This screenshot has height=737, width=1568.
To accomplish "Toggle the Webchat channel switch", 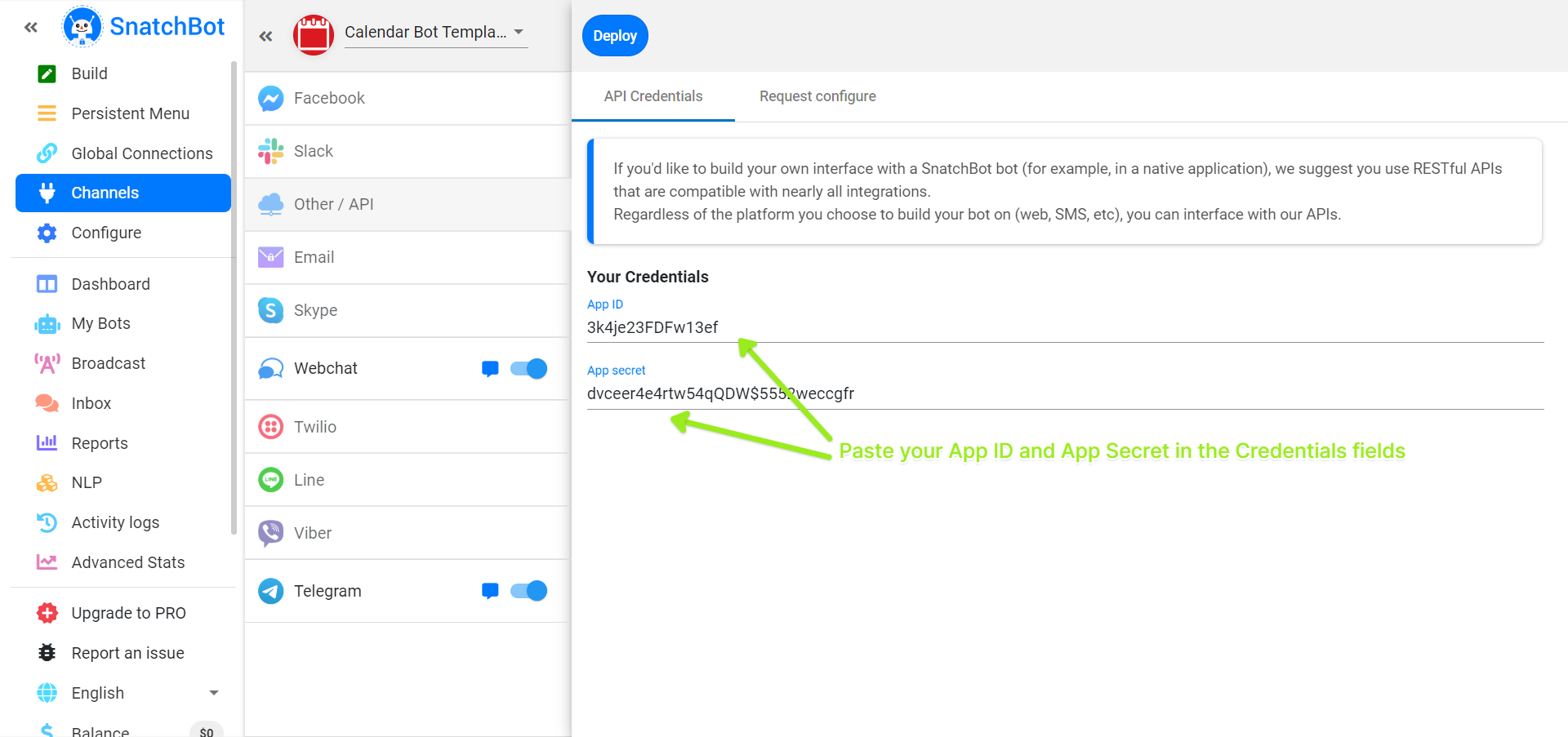I will pos(528,369).
